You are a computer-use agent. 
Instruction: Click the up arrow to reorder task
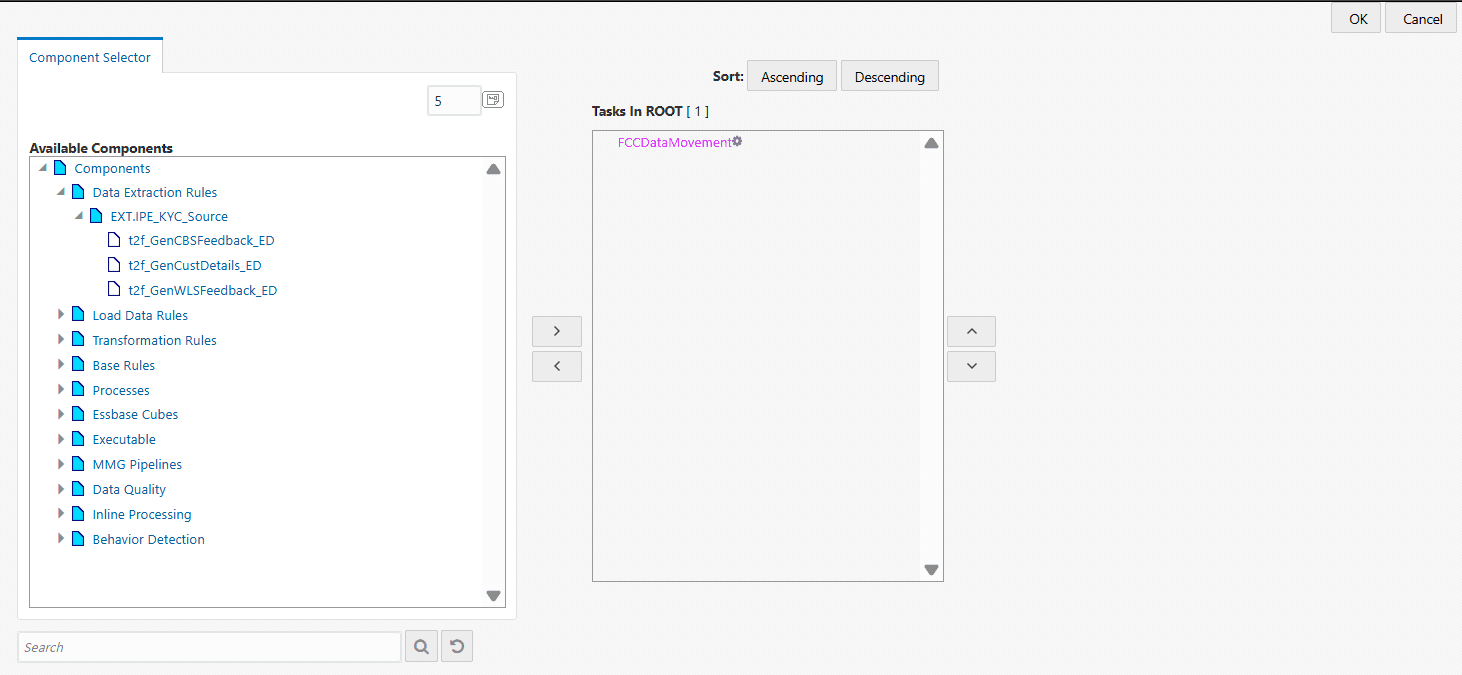[x=971, y=331]
